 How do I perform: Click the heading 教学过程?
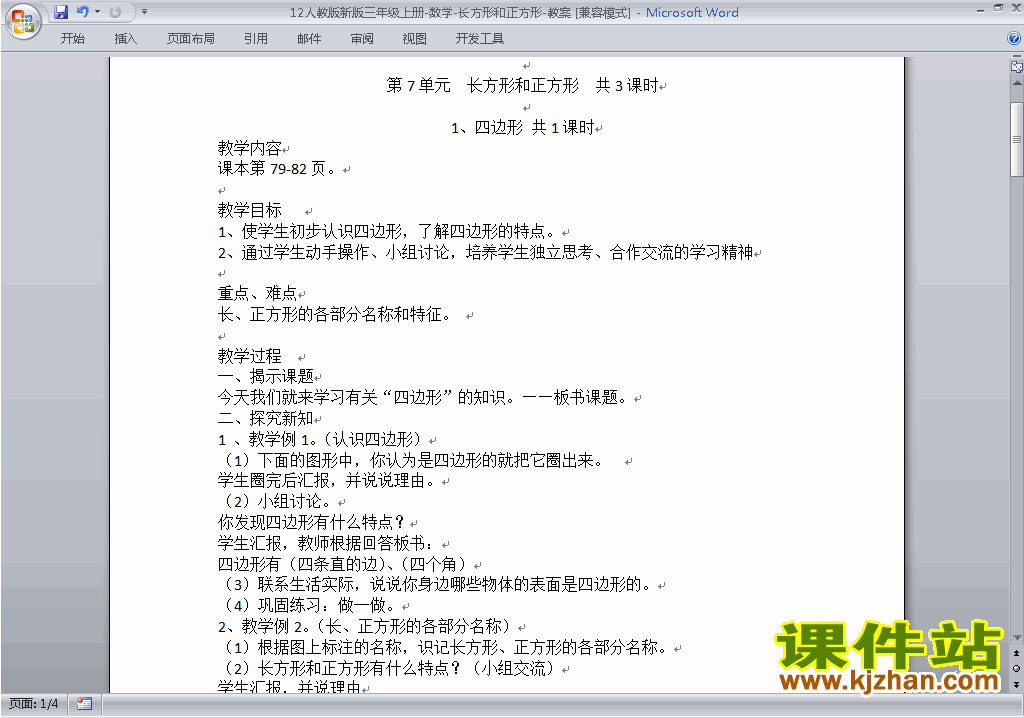tap(249, 356)
